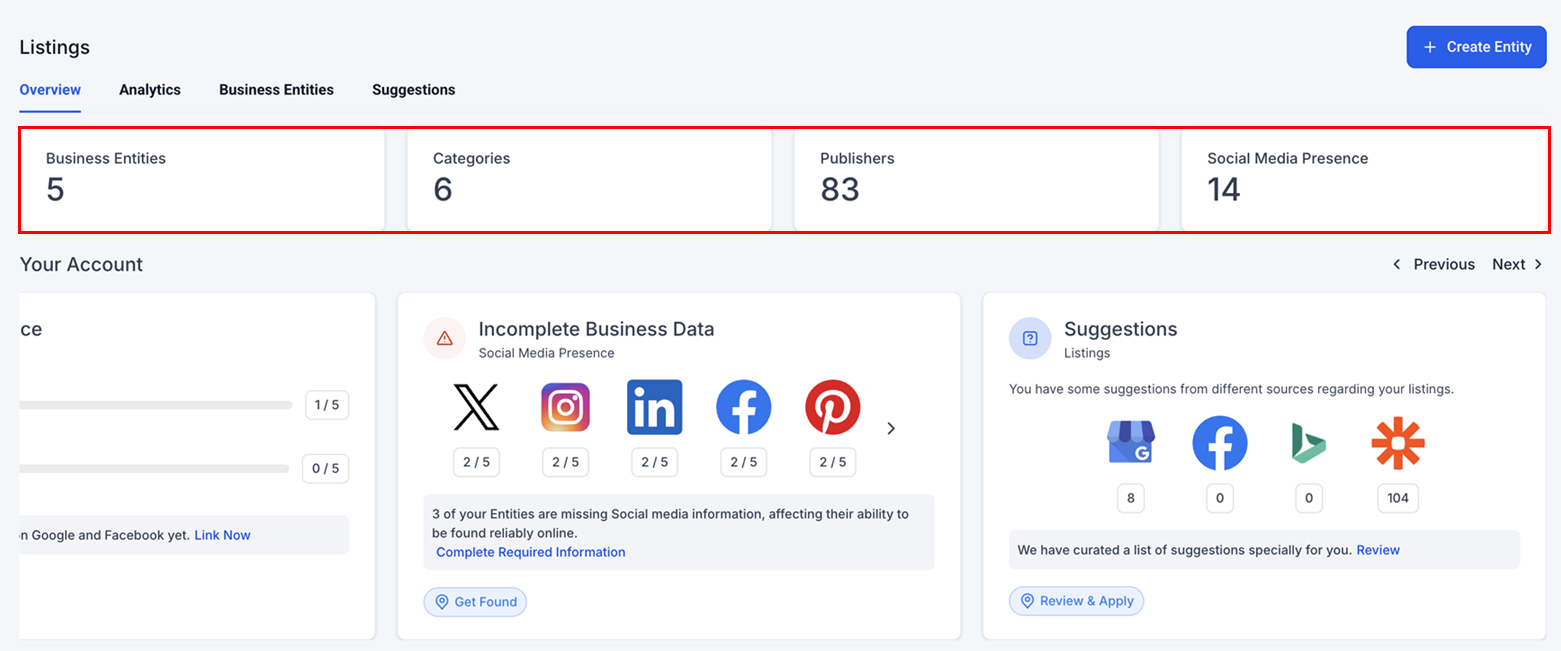Click the Facebook icon under Incomplete Business Data

coord(743,408)
